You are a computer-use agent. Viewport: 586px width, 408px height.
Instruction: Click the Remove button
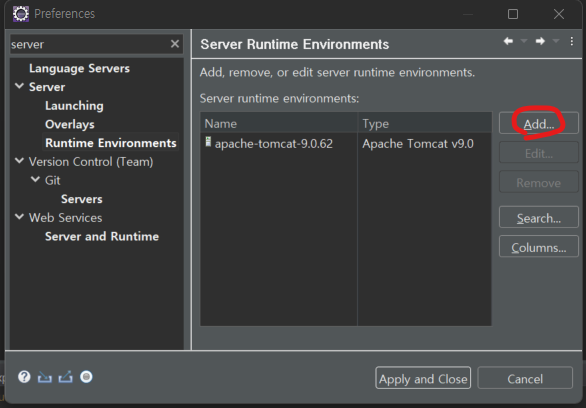539,182
